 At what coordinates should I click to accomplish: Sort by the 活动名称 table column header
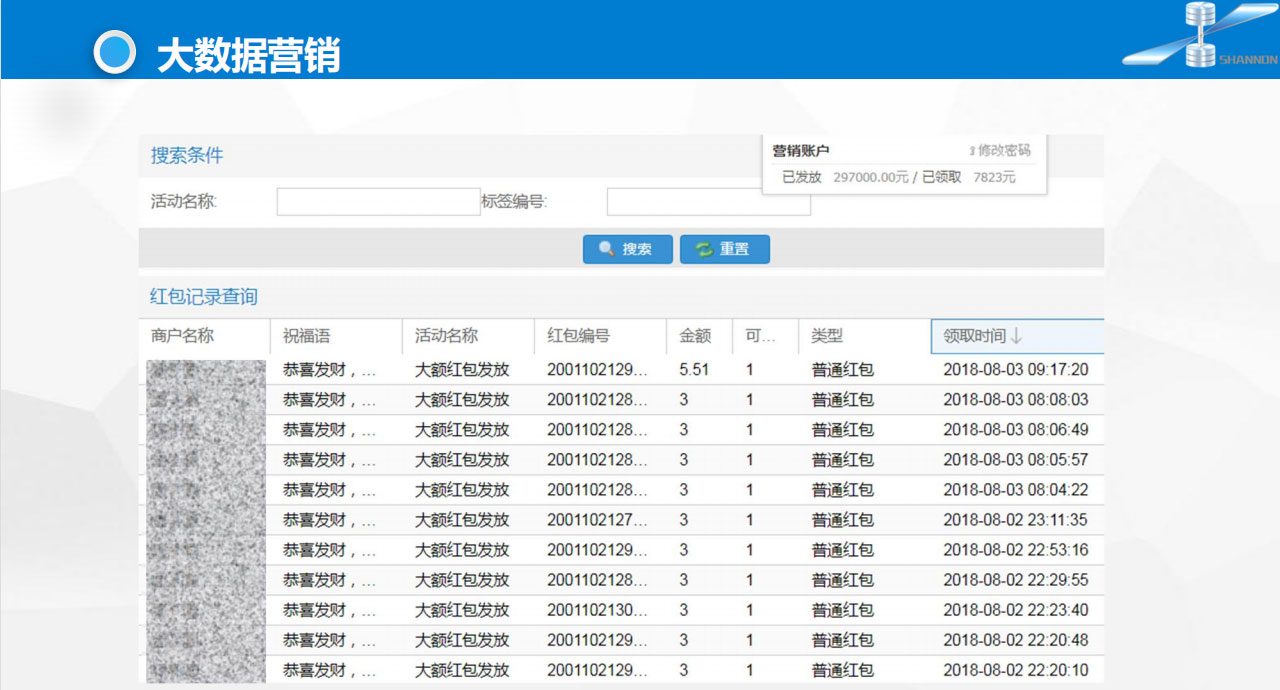coord(447,336)
